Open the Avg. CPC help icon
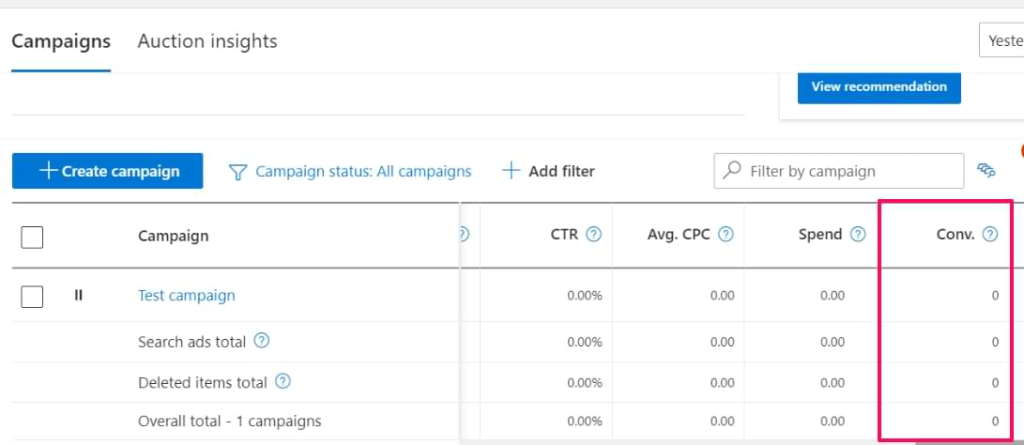This screenshot has height=445, width=1024. tap(726, 234)
